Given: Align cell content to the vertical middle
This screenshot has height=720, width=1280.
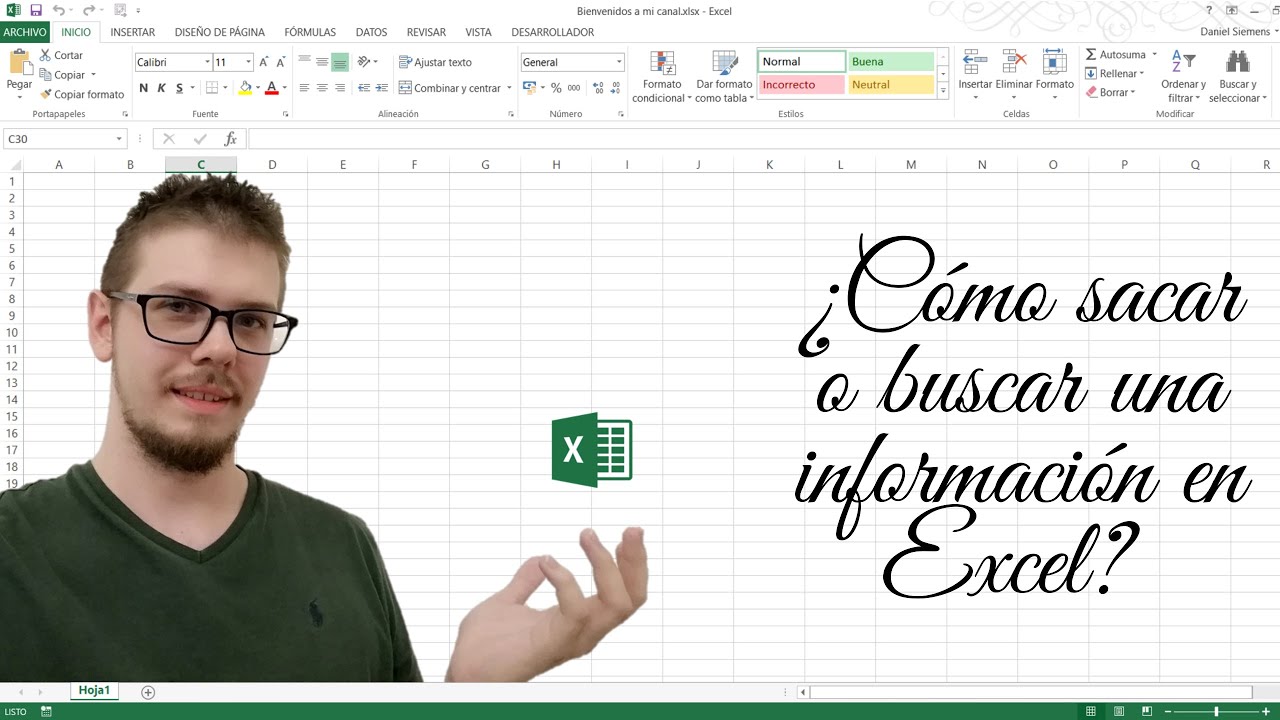Looking at the screenshot, I should pyautogui.click(x=322, y=62).
